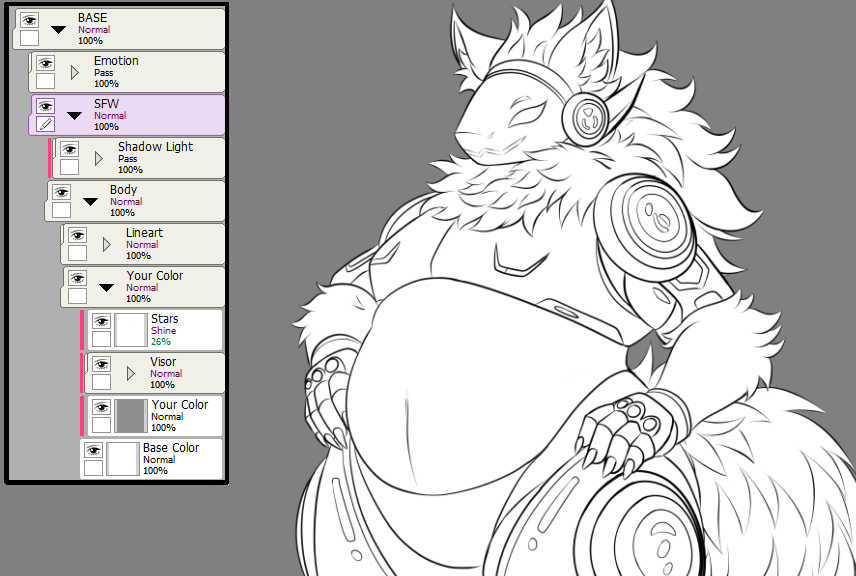The width and height of the screenshot is (856, 576).
Task: Hide the Visor folder
Action: coord(101,365)
